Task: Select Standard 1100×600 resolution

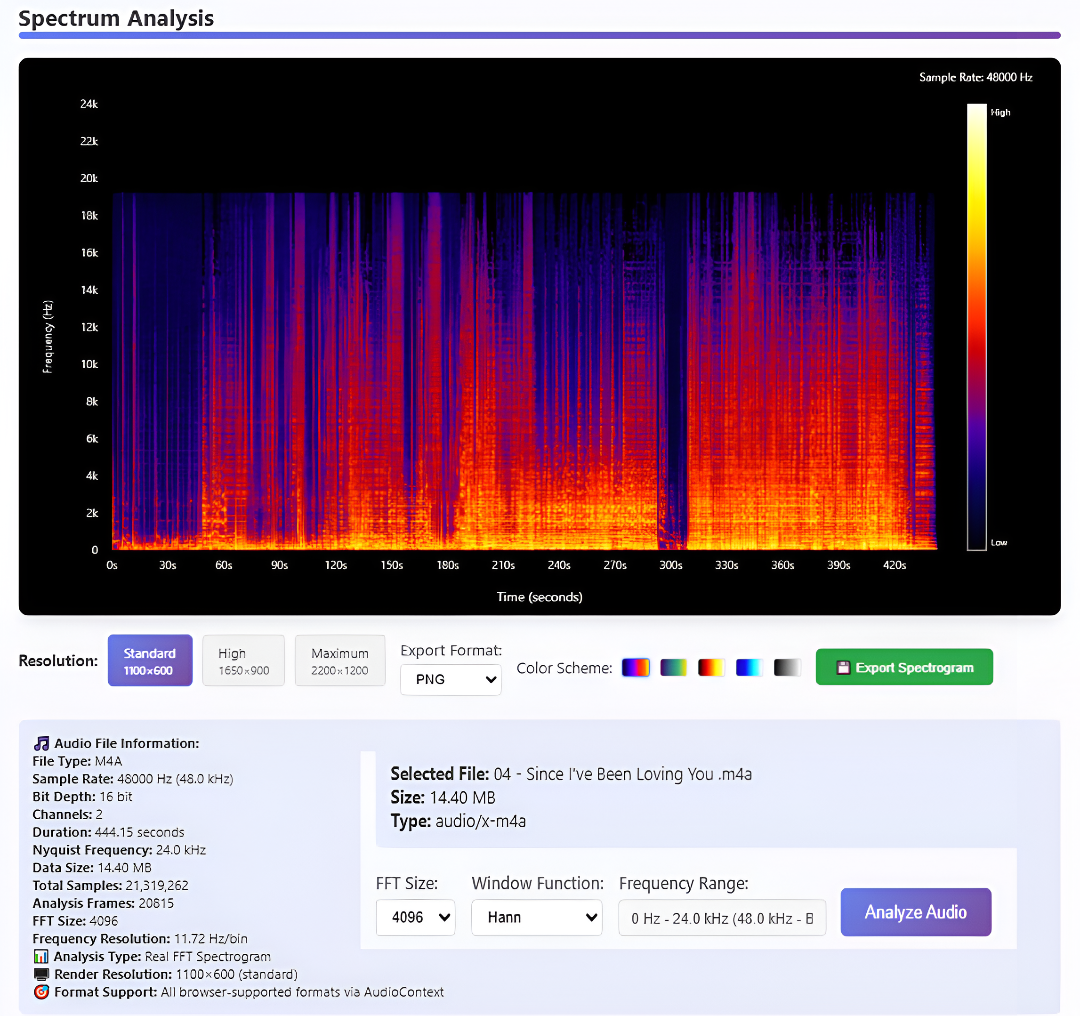Action: click(x=150, y=661)
